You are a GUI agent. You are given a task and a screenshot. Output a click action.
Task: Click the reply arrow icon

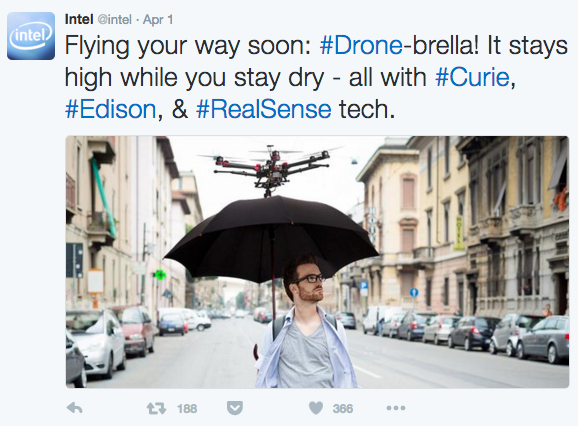coord(74,408)
